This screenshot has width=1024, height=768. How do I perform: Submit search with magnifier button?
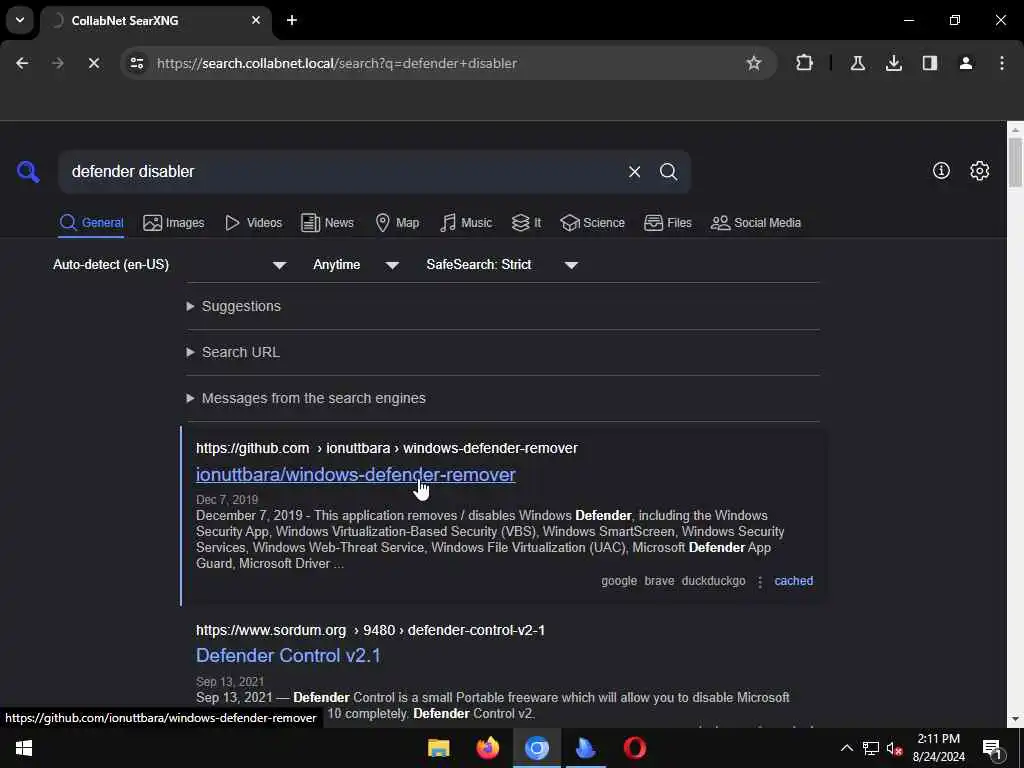point(668,172)
